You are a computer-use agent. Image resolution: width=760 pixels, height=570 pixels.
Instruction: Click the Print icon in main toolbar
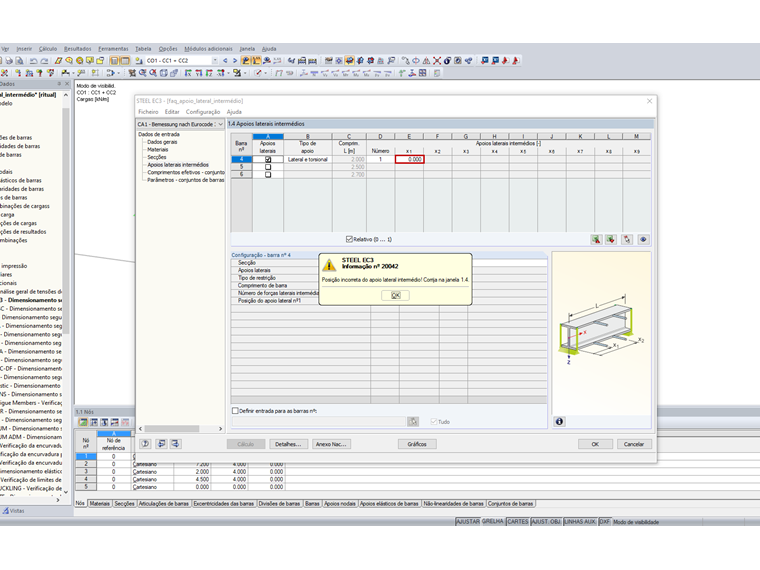click(9, 61)
